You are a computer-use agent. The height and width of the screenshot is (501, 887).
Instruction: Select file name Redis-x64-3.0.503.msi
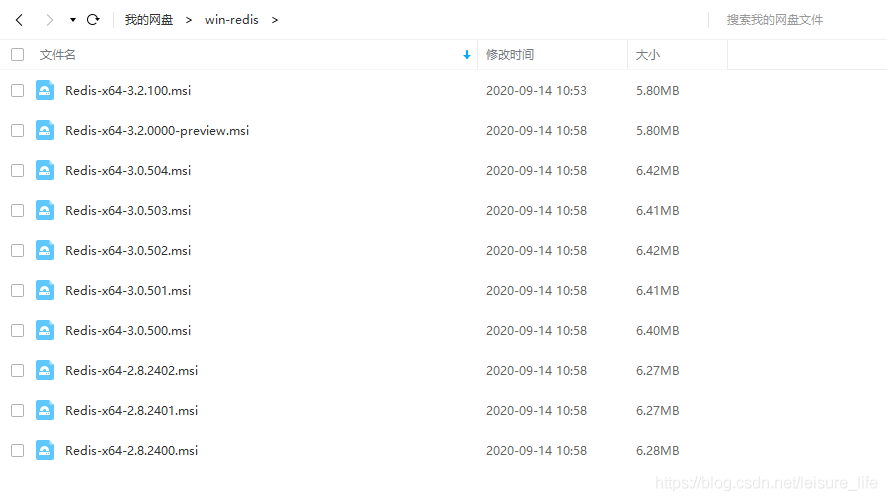128,210
